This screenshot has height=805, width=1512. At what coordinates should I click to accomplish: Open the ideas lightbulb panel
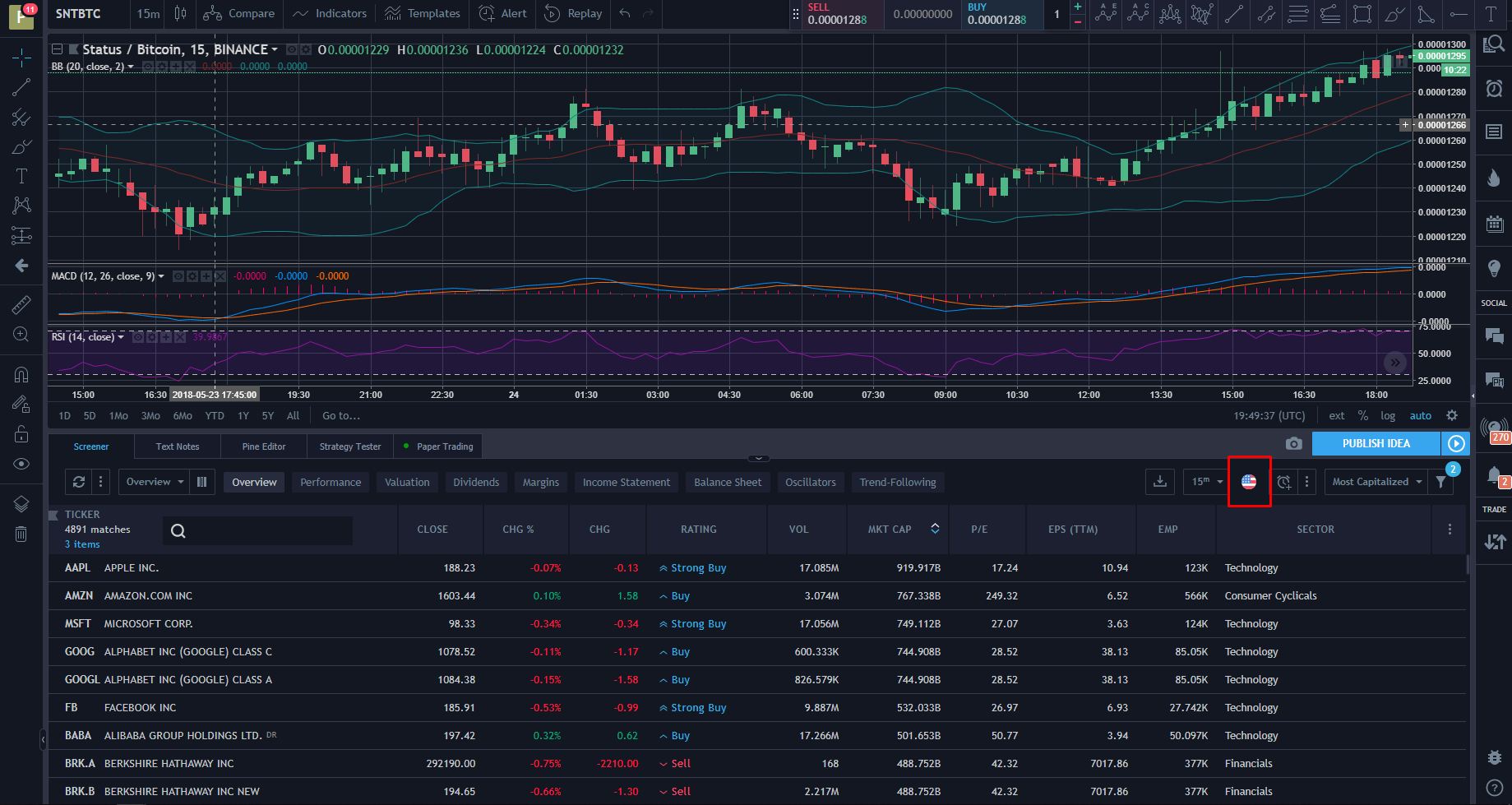point(1494,268)
